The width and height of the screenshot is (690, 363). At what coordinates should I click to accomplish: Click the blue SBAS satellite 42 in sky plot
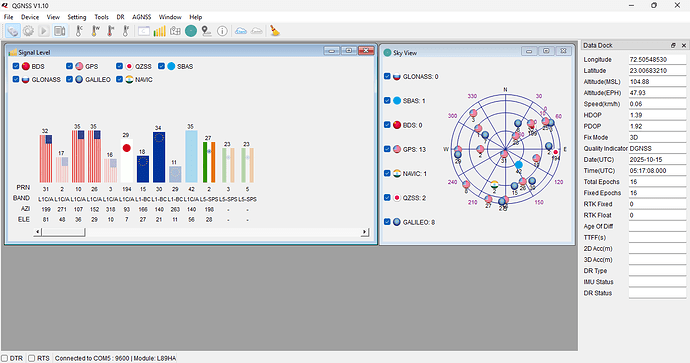click(x=519, y=165)
